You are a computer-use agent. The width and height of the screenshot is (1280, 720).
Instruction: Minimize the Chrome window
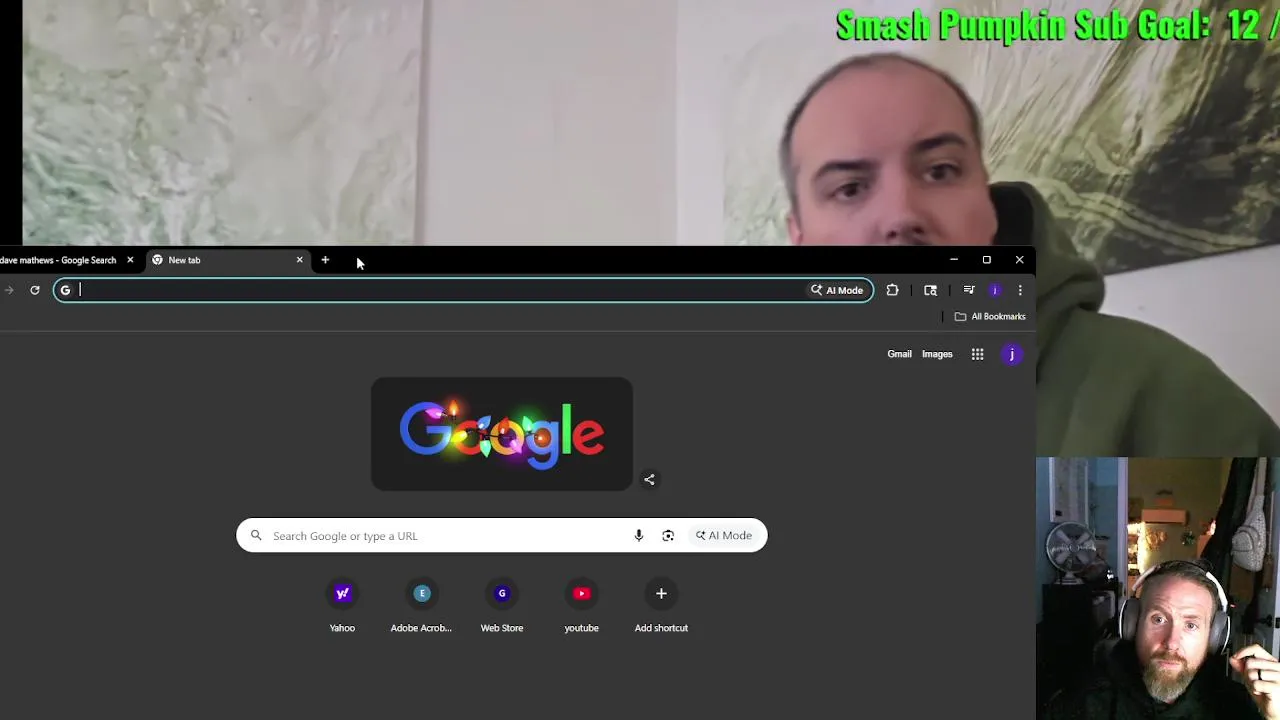pyautogui.click(x=954, y=260)
